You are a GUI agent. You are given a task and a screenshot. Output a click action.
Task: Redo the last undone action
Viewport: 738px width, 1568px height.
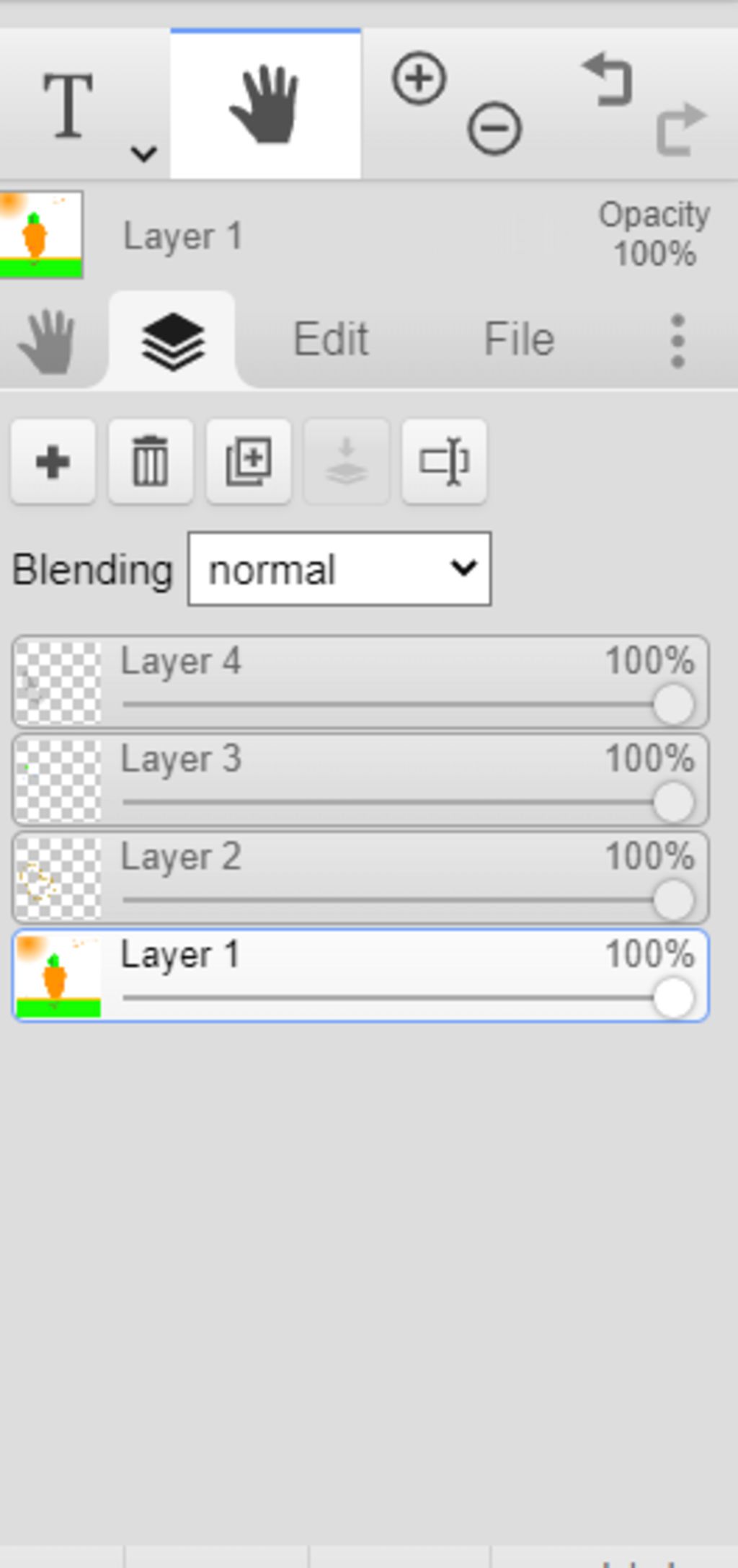click(x=681, y=128)
